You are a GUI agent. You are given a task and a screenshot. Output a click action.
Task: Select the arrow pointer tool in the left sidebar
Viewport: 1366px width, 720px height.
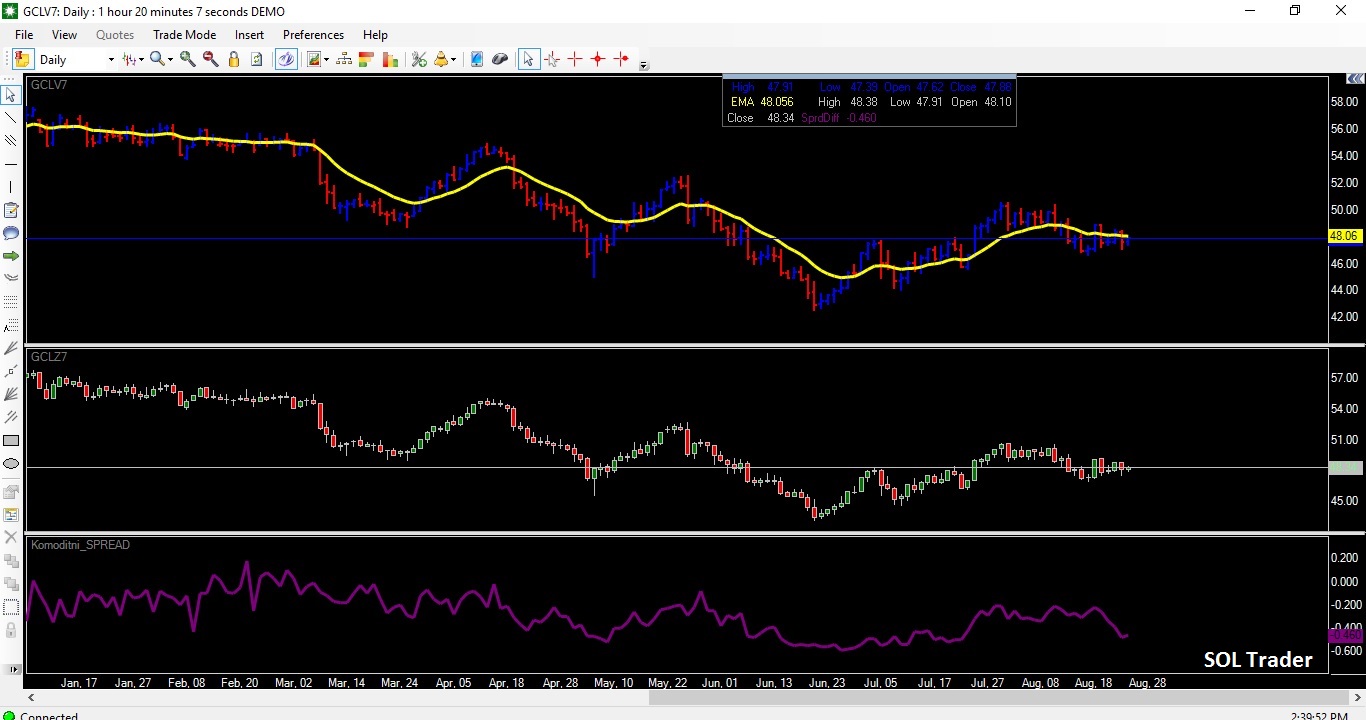click(11, 95)
